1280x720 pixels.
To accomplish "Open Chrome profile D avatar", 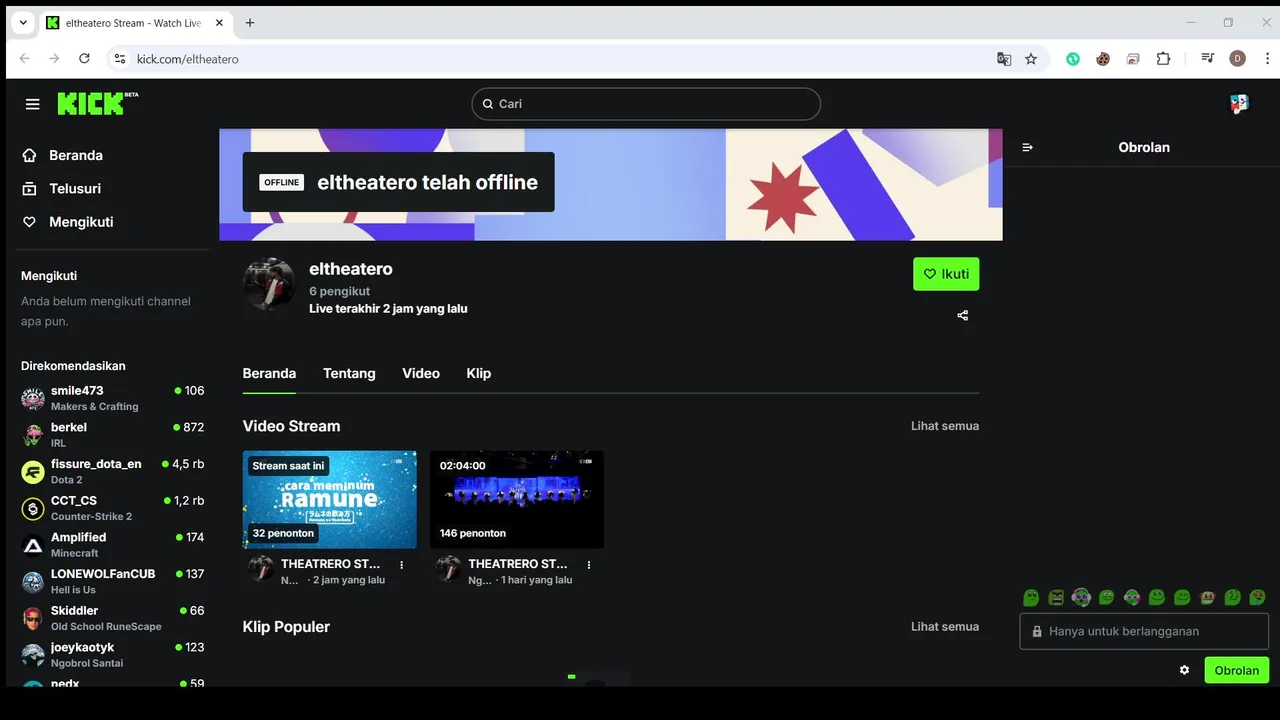I will coord(1238,59).
